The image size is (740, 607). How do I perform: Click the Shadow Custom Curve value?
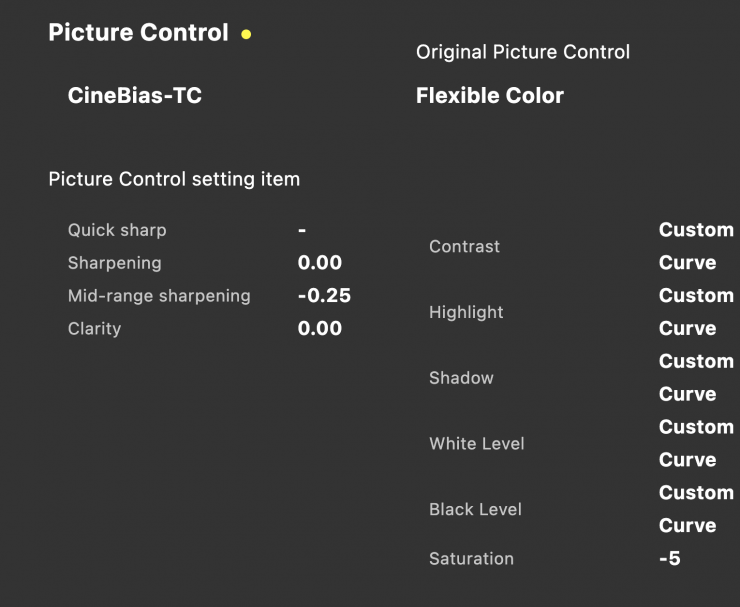click(695, 378)
